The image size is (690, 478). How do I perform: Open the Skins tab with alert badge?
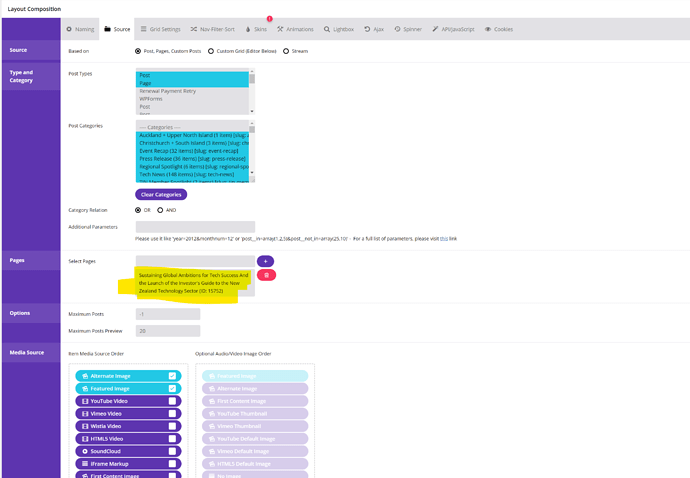point(256,29)
